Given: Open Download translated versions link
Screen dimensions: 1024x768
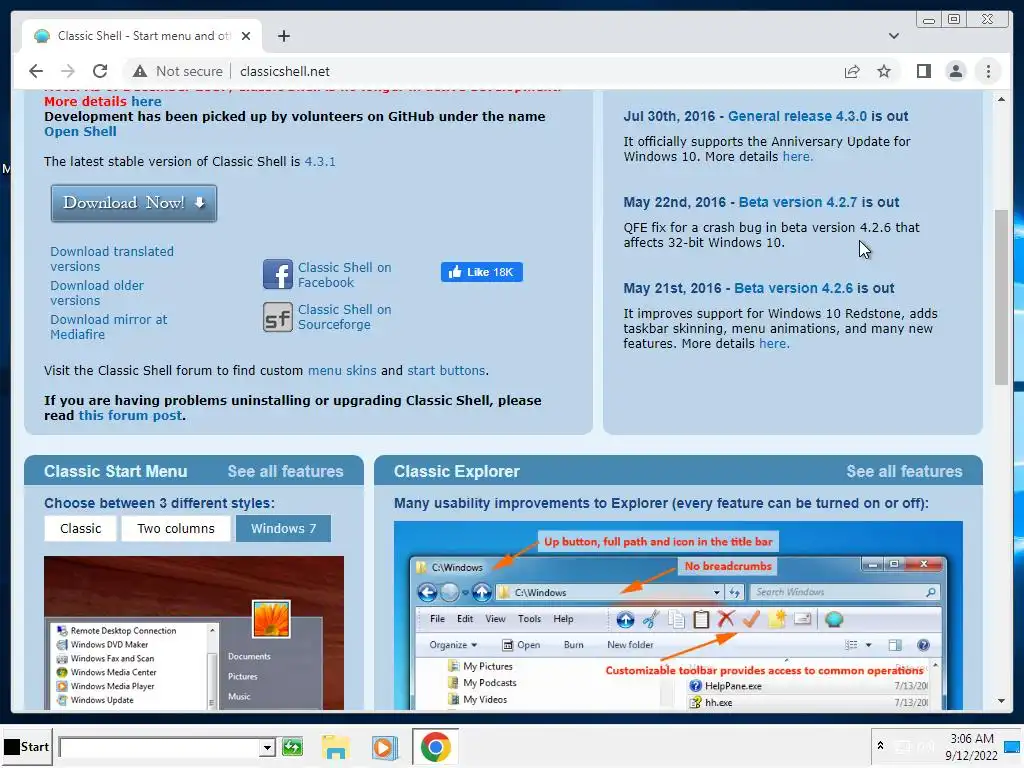Looking at the screenshot, I should tap(112, 259).
